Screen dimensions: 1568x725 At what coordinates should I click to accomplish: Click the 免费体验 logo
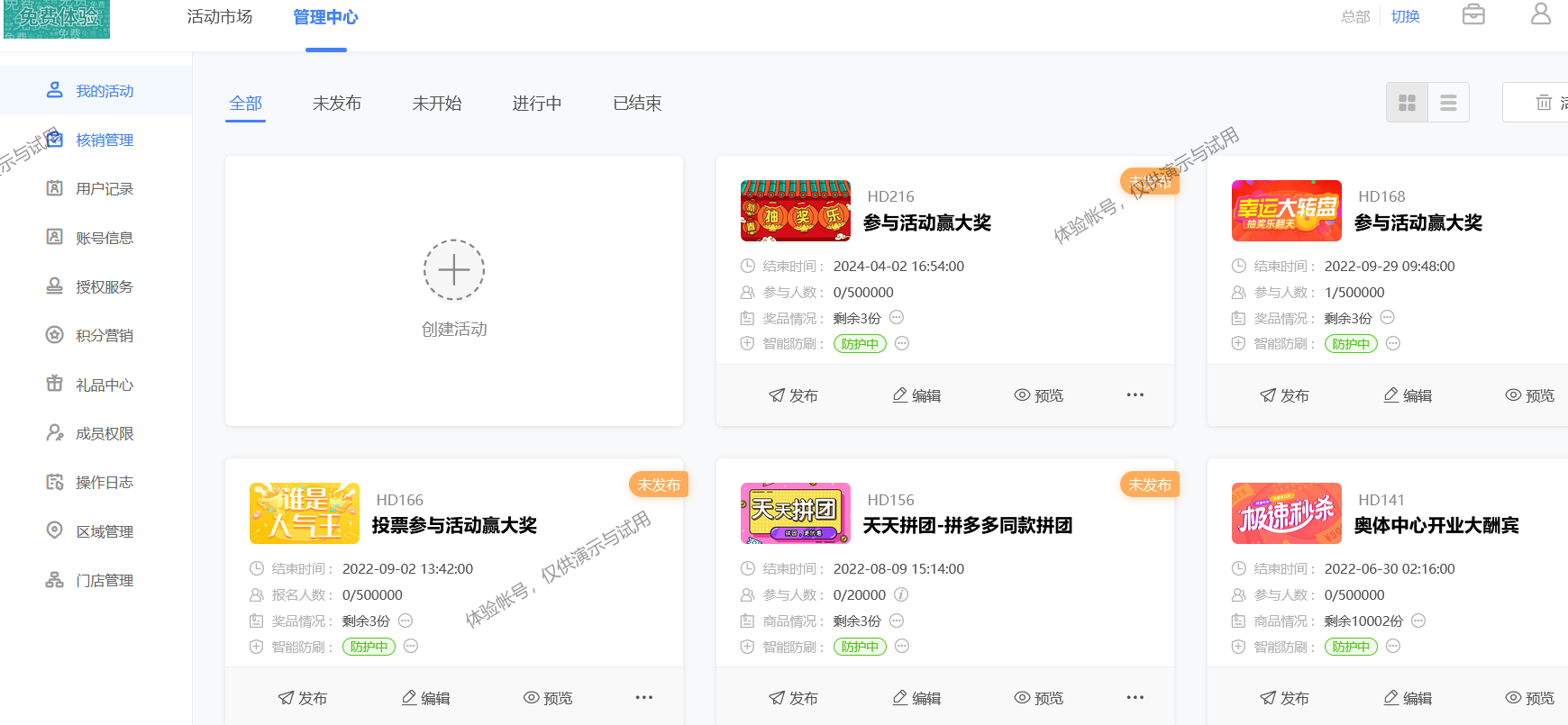click(x=57, y=19)
